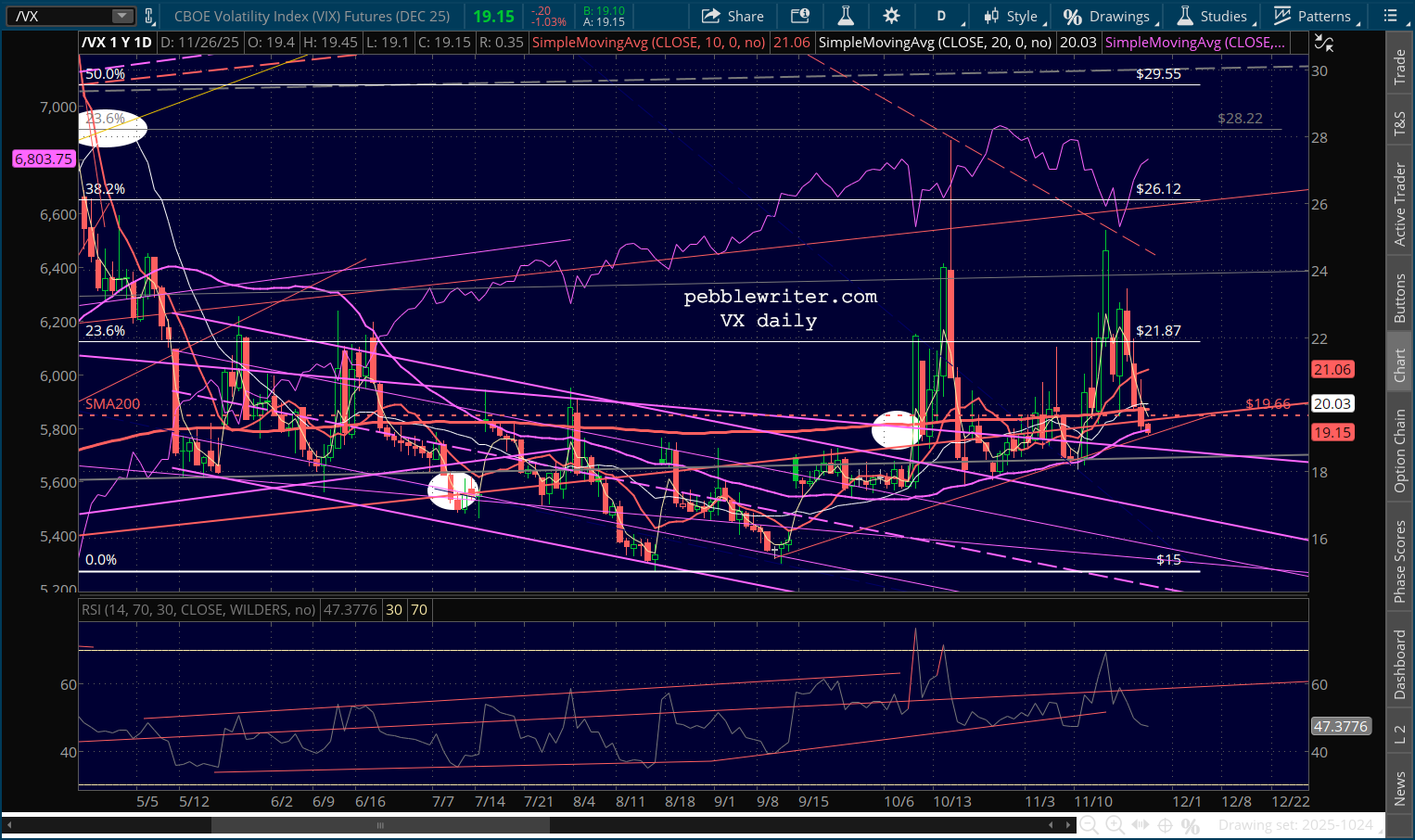
Task: Click the crosshair pan icon at bottom
Action: point(1166,825)
